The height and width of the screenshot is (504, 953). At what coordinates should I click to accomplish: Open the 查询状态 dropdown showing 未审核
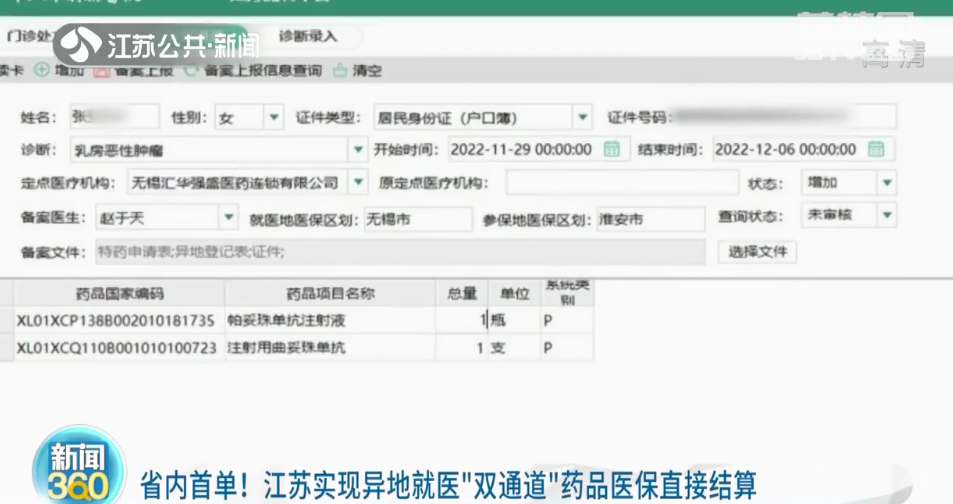tap(886, 215)
